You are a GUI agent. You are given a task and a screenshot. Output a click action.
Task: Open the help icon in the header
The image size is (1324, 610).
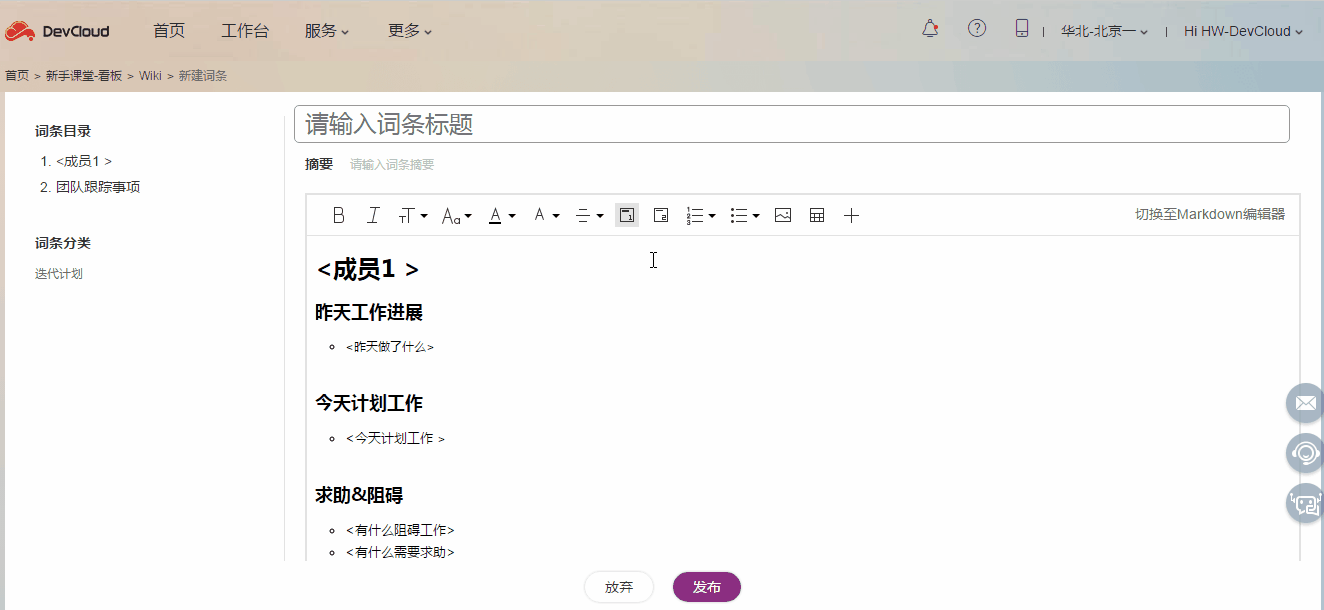(977, 28)
